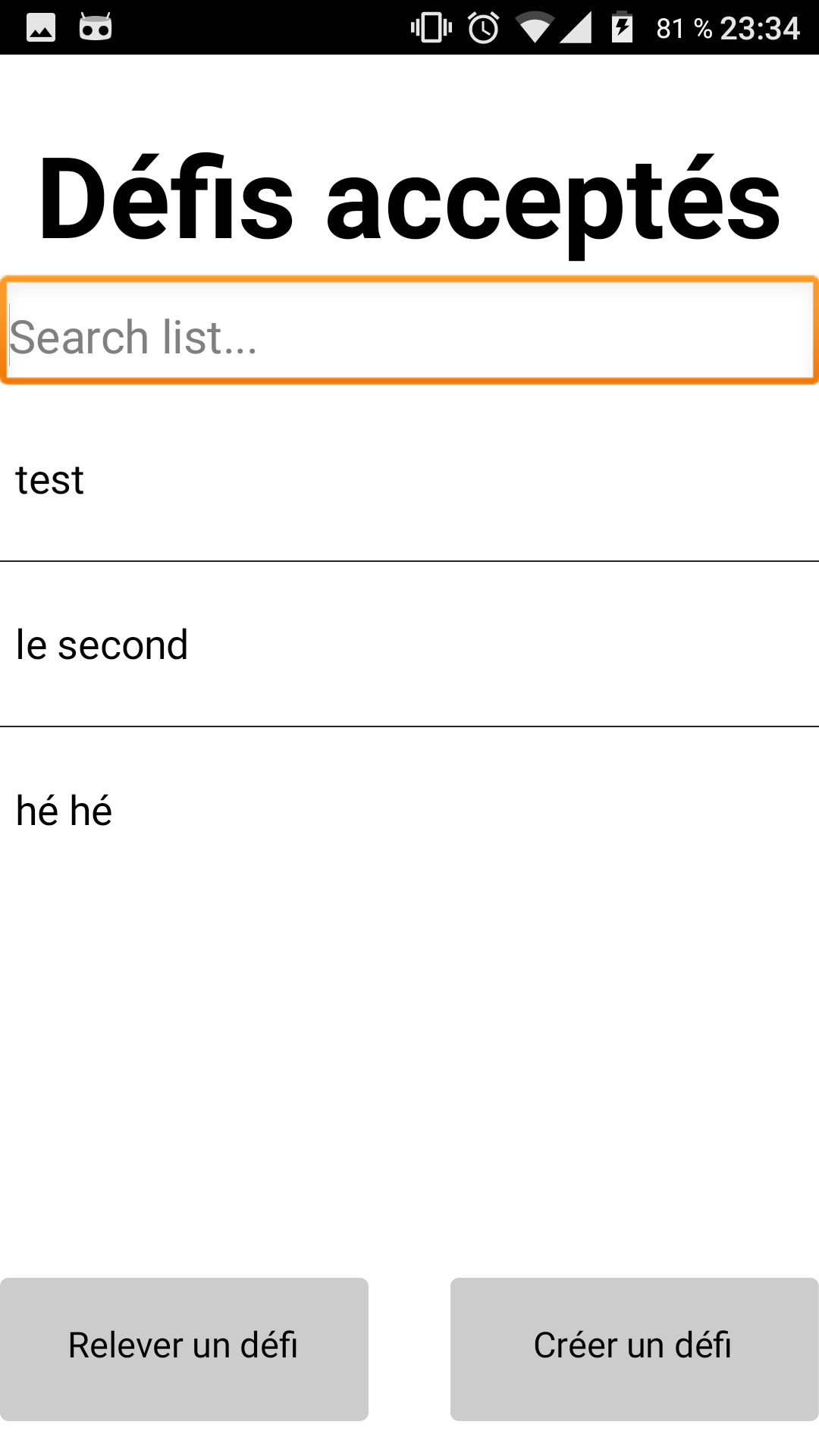The image size is (819, 1456).
Task: Tap the Créer un défi button
Action: pyautogui.click(x=634, y=1349)
